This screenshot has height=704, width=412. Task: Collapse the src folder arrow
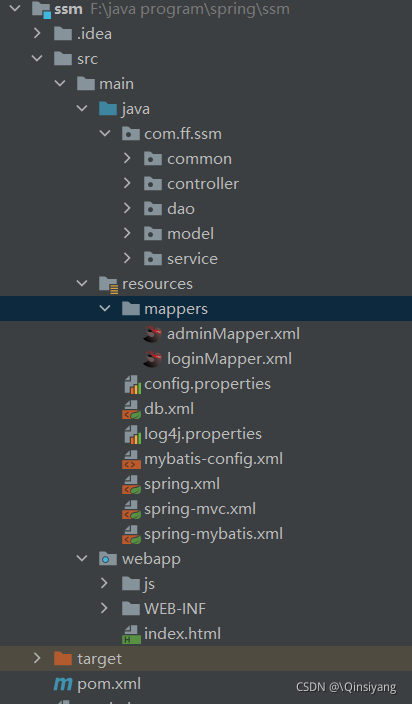tap(37, 58)
